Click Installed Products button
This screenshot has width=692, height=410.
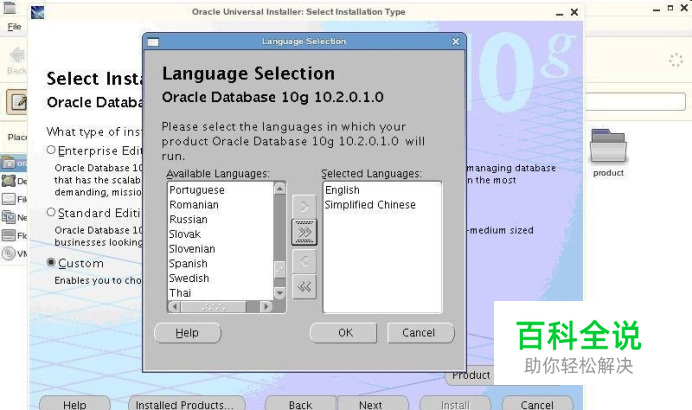[187, 403]
